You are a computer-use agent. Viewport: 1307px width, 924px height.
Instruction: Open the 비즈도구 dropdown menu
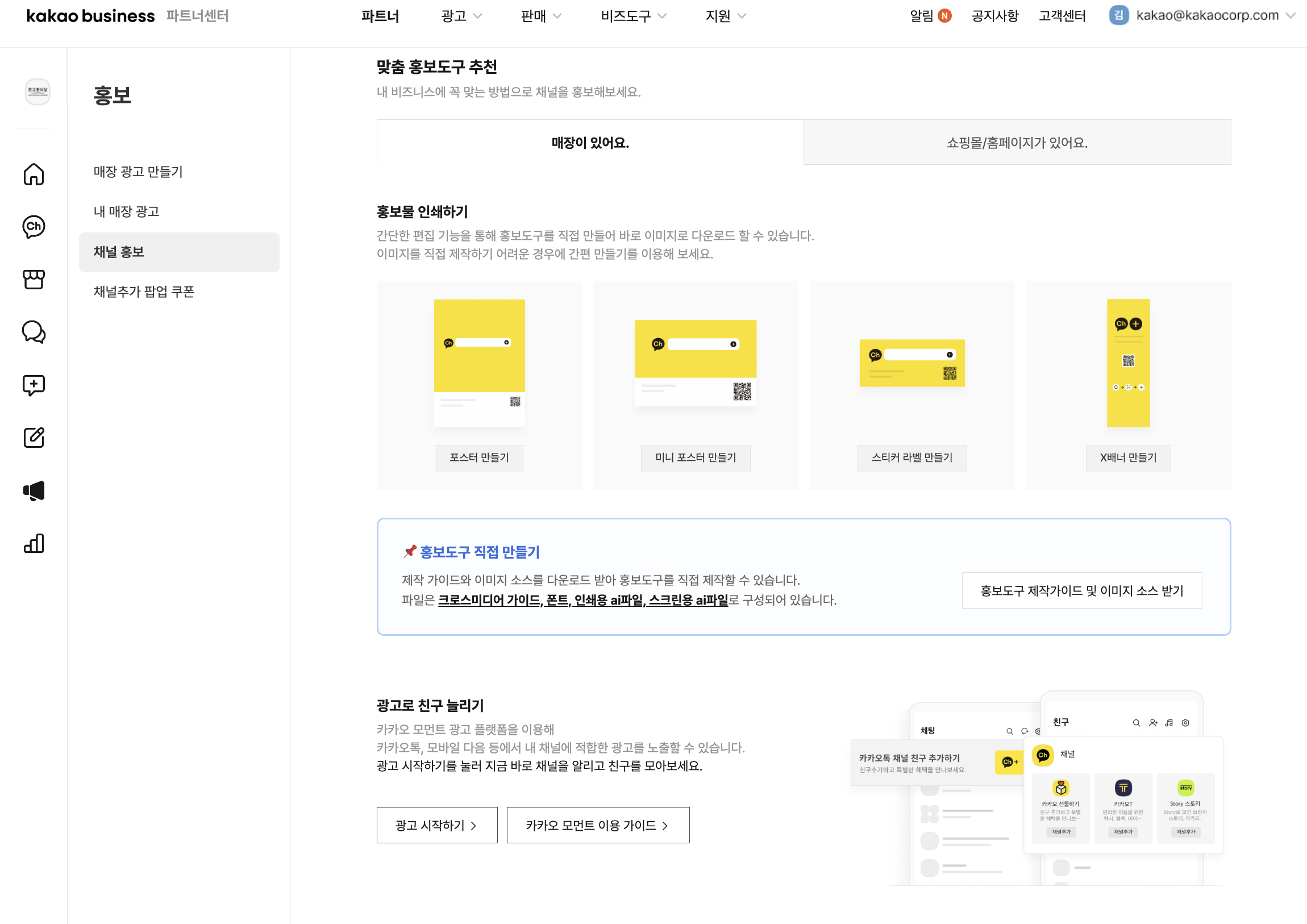tap(633, 16)
